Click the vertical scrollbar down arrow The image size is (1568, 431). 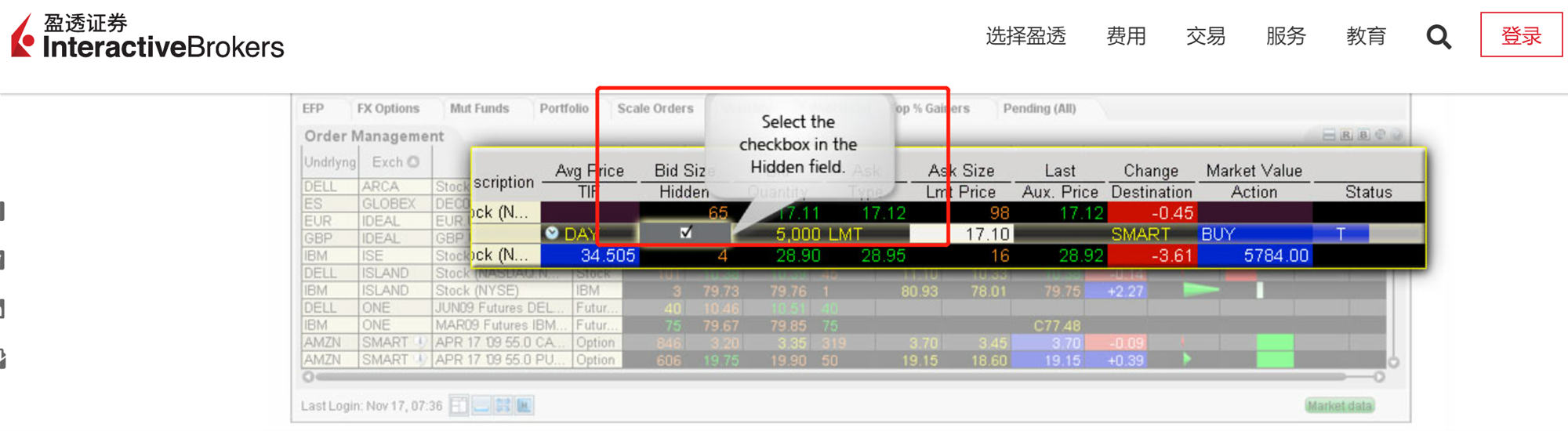click(x=1394, y=362)
